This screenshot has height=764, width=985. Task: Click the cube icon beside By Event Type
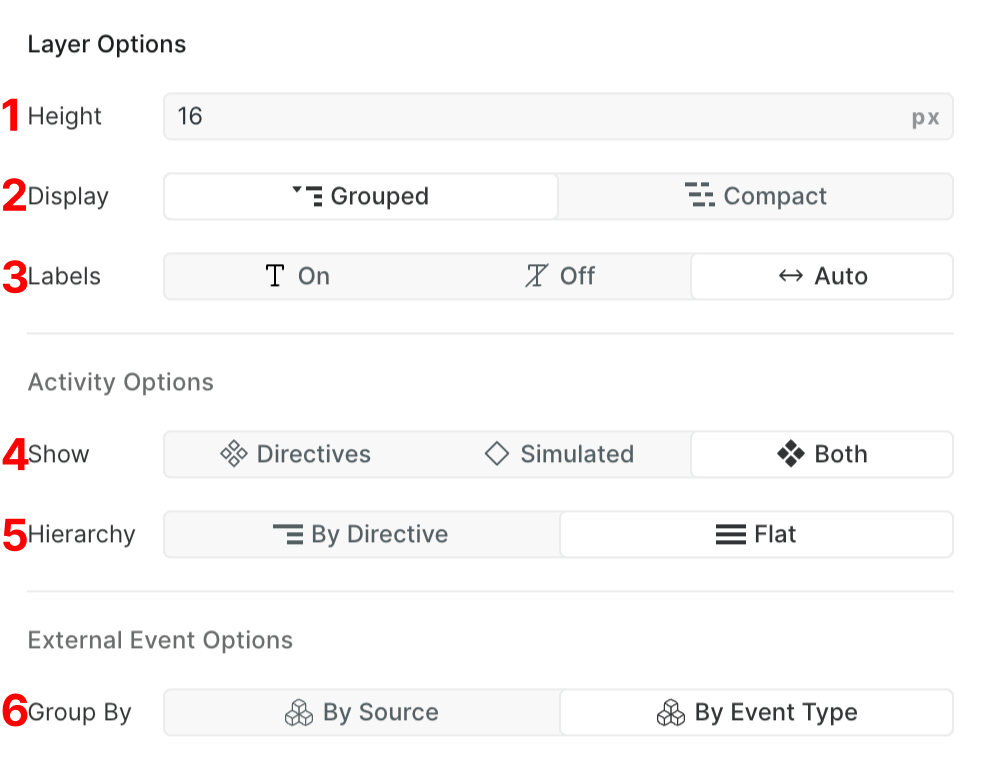[671, 712]
